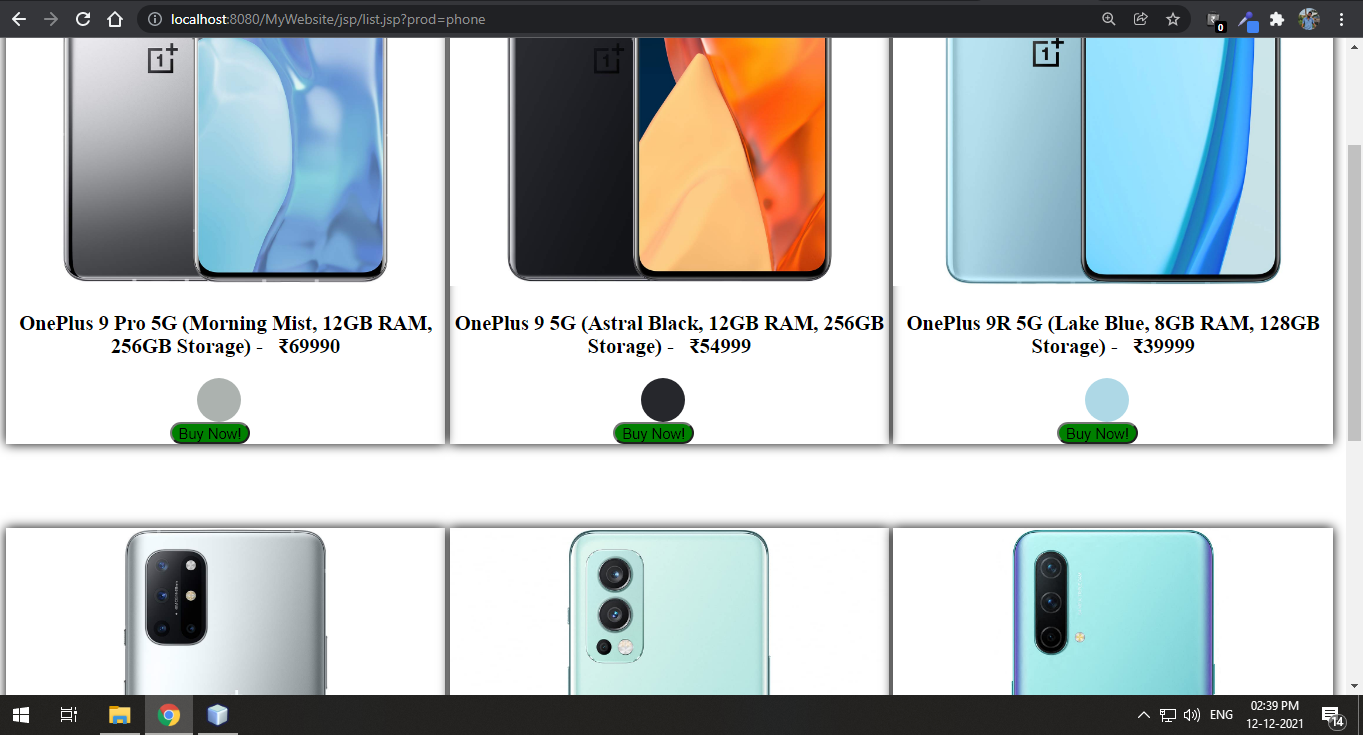This screenshot has height=735, width=1363.
Task: Open the OnePlus 9 5G Astral Black image
Action: [669, 160]
